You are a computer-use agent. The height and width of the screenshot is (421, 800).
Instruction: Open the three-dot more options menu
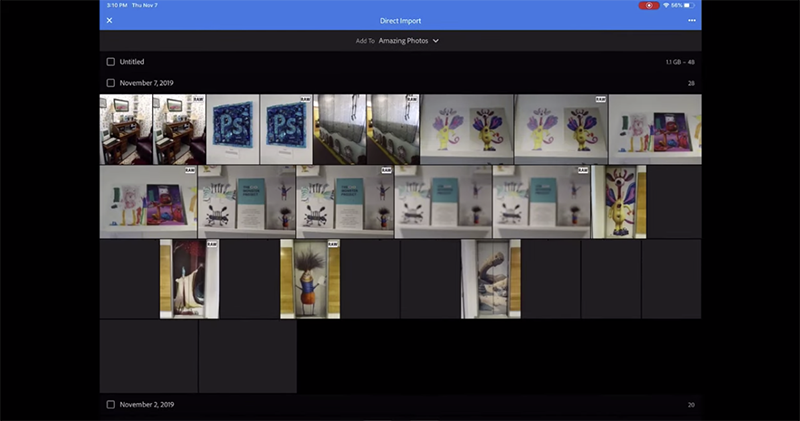(x=691, y=20)
